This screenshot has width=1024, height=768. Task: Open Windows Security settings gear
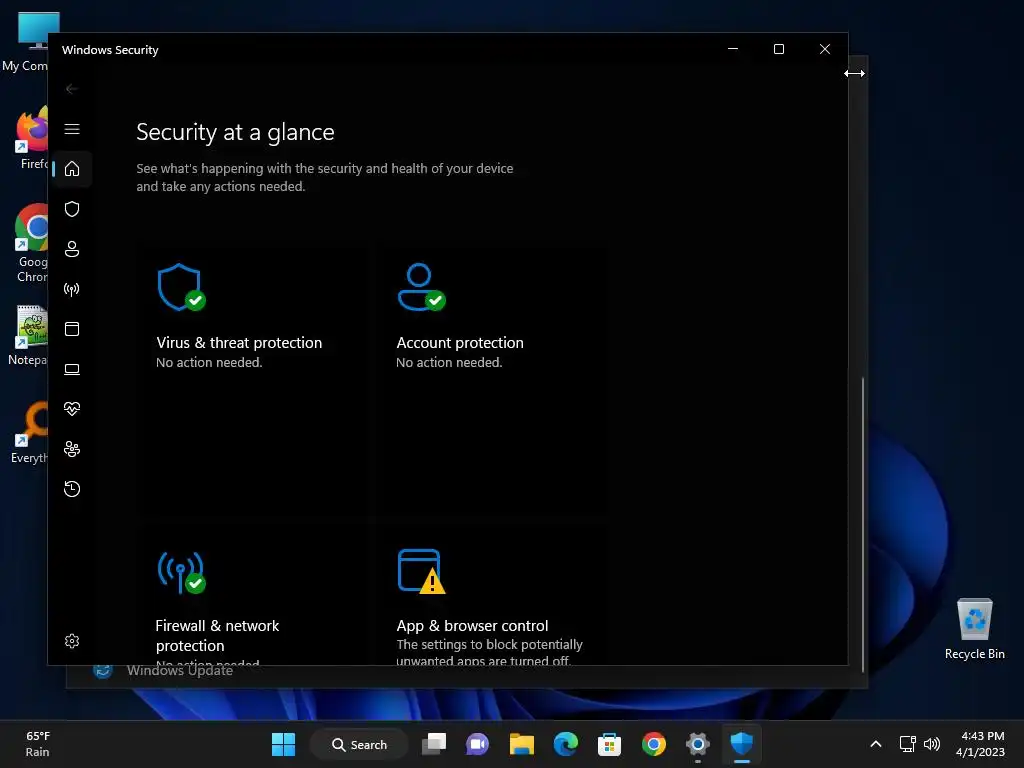72,641
